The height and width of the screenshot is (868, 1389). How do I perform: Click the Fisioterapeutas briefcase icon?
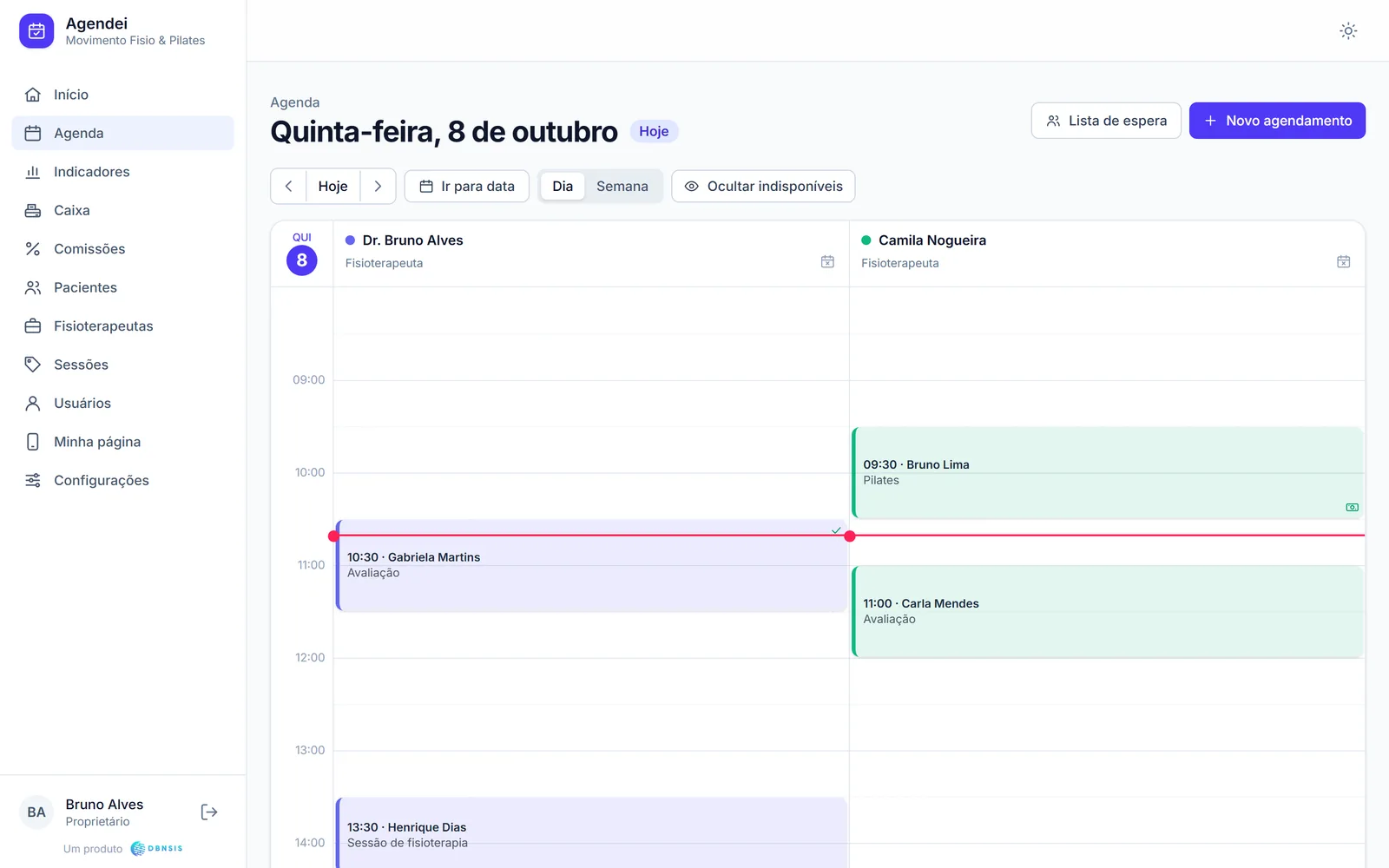point(33,326)
